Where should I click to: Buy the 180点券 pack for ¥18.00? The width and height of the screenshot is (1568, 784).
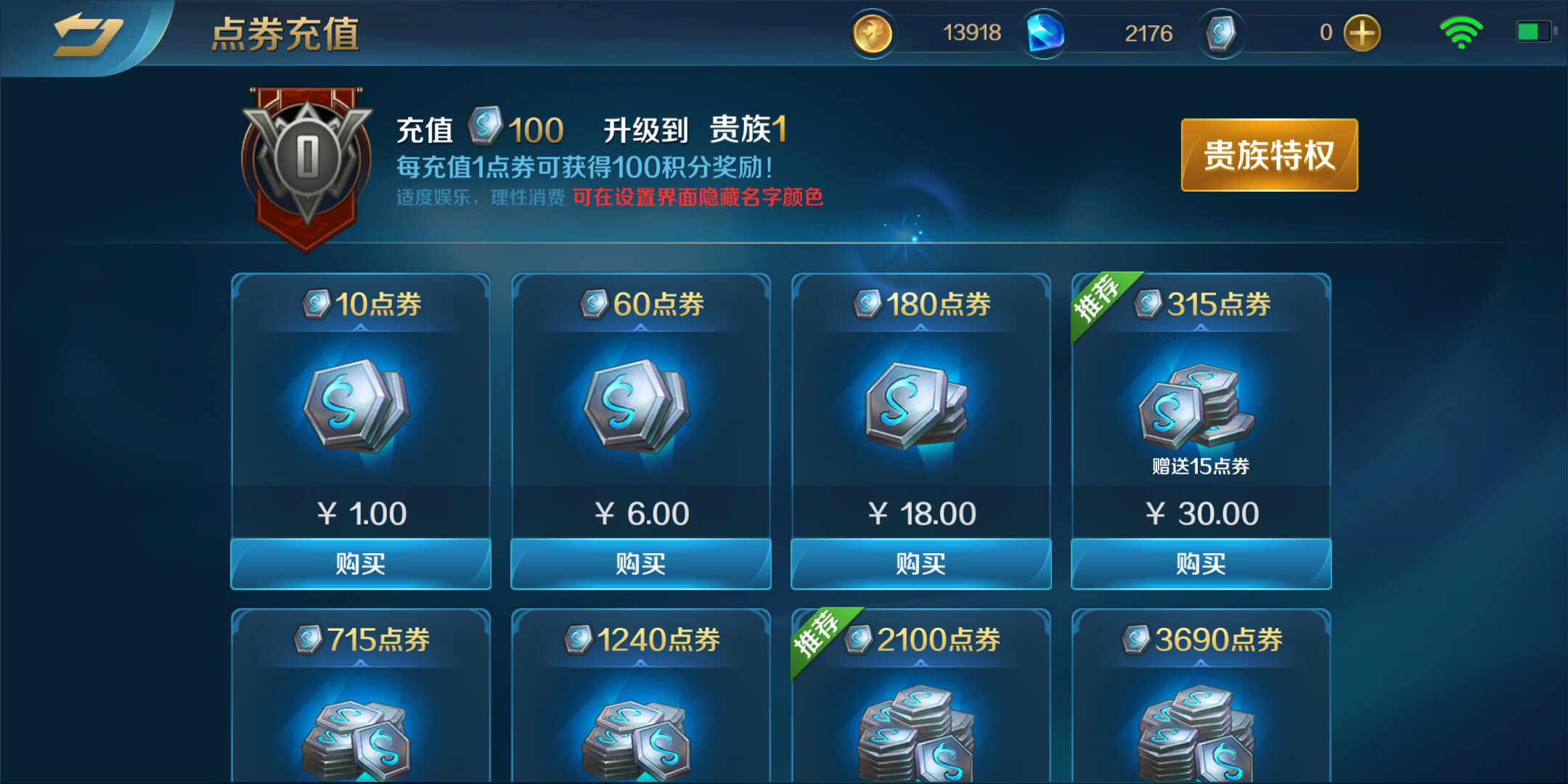coord(921,564)
